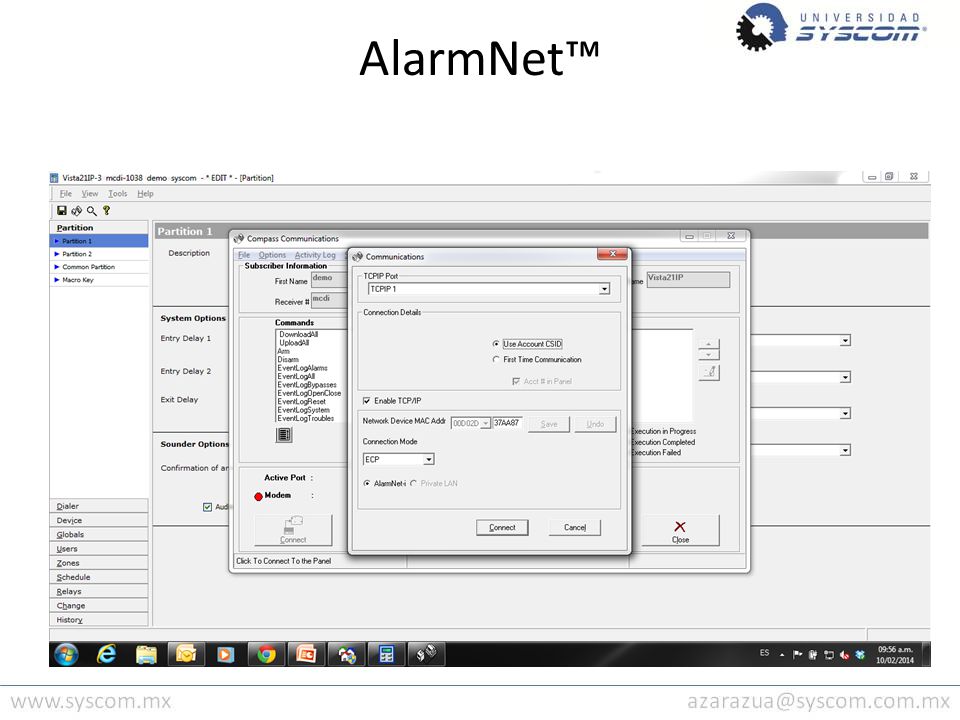
Task: Click Cancel in Communications dialog
Action: tap(574, 527)
